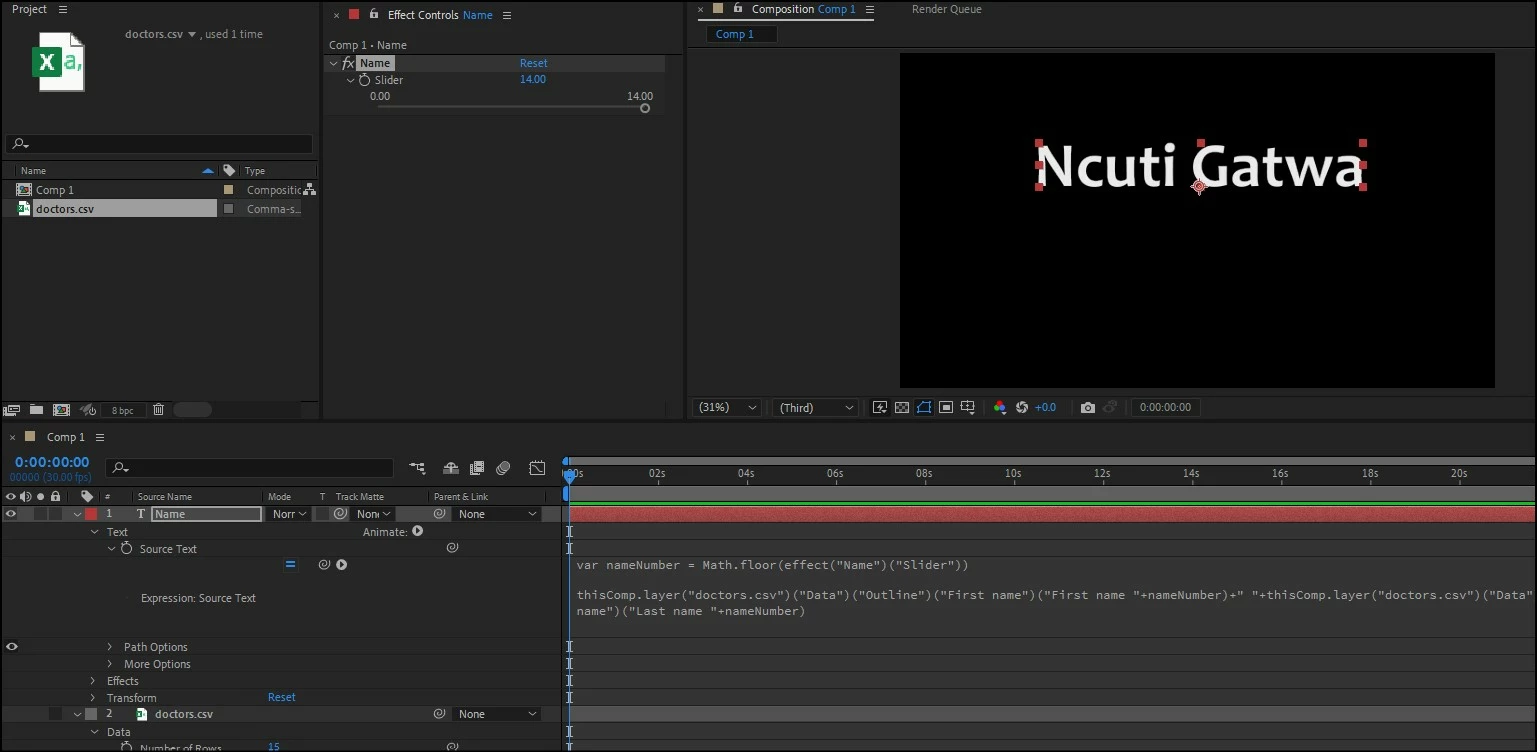Click Reset Exposure aperture icon

1022,407
